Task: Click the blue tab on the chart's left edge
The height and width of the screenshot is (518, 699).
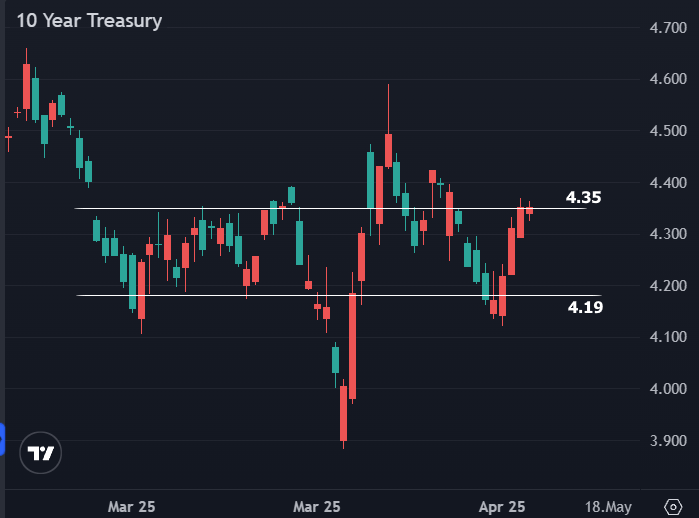Action: point(2,438)
